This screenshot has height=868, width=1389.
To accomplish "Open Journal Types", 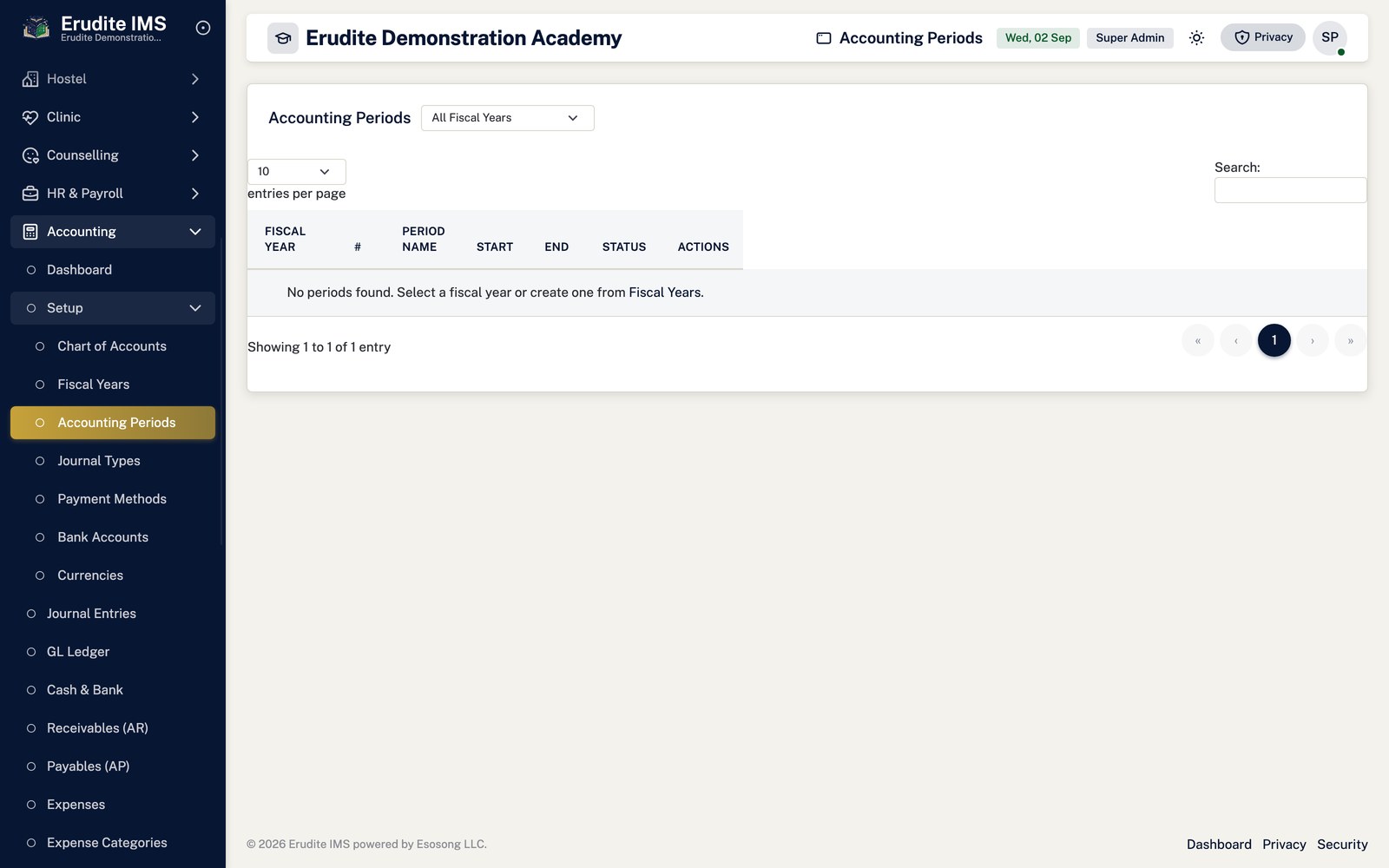I will (x=113, y=461).
